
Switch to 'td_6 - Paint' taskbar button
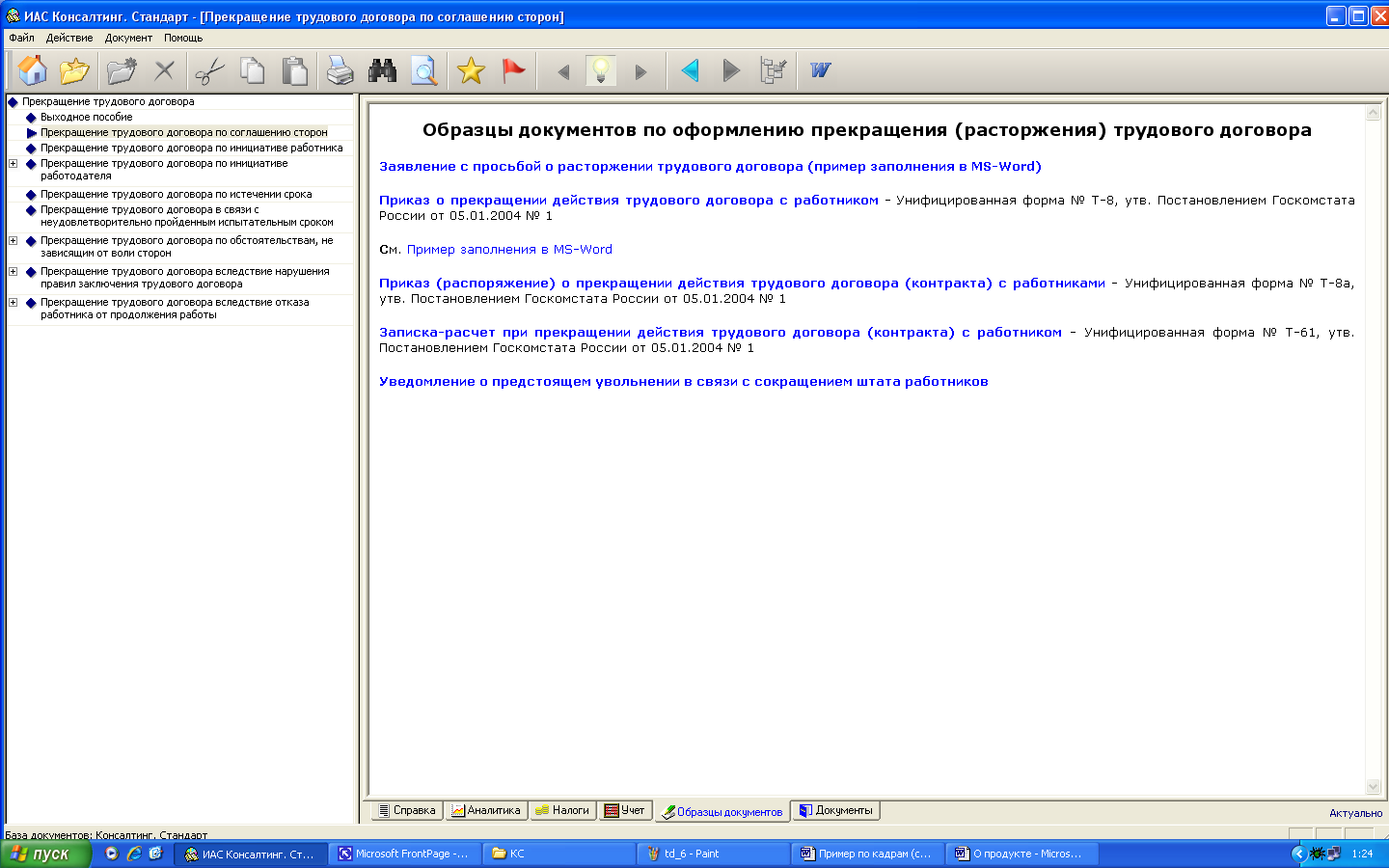tap(713, 854)
